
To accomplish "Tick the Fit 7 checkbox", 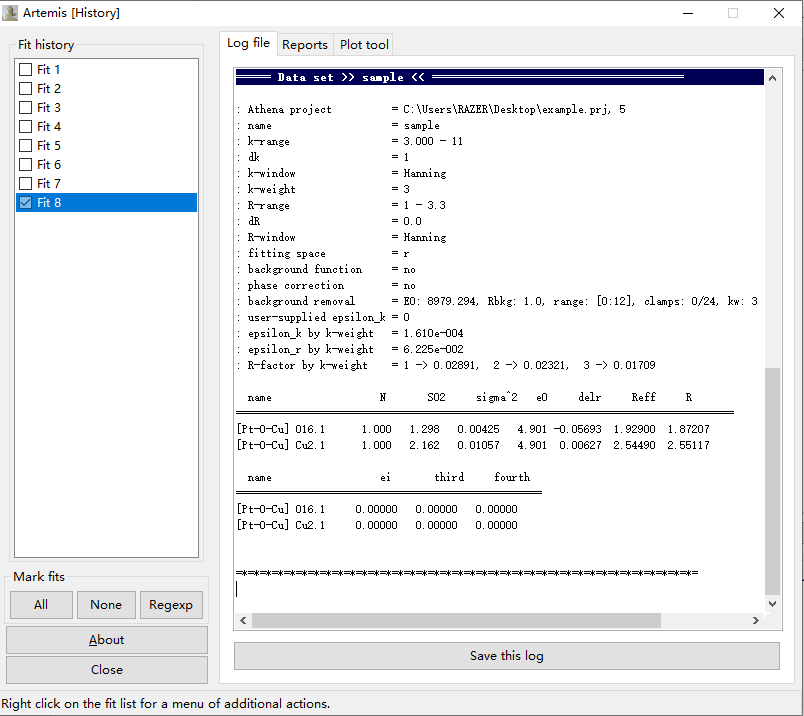I will [x=25, y=184].
